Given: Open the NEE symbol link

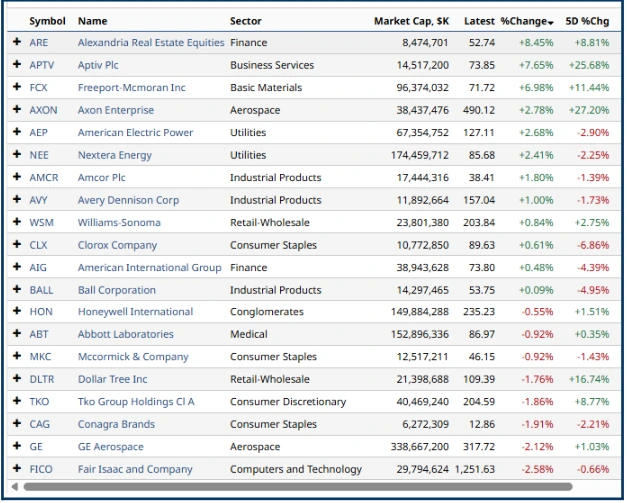Looking at the screenshot, I should [x=39, y=155].
